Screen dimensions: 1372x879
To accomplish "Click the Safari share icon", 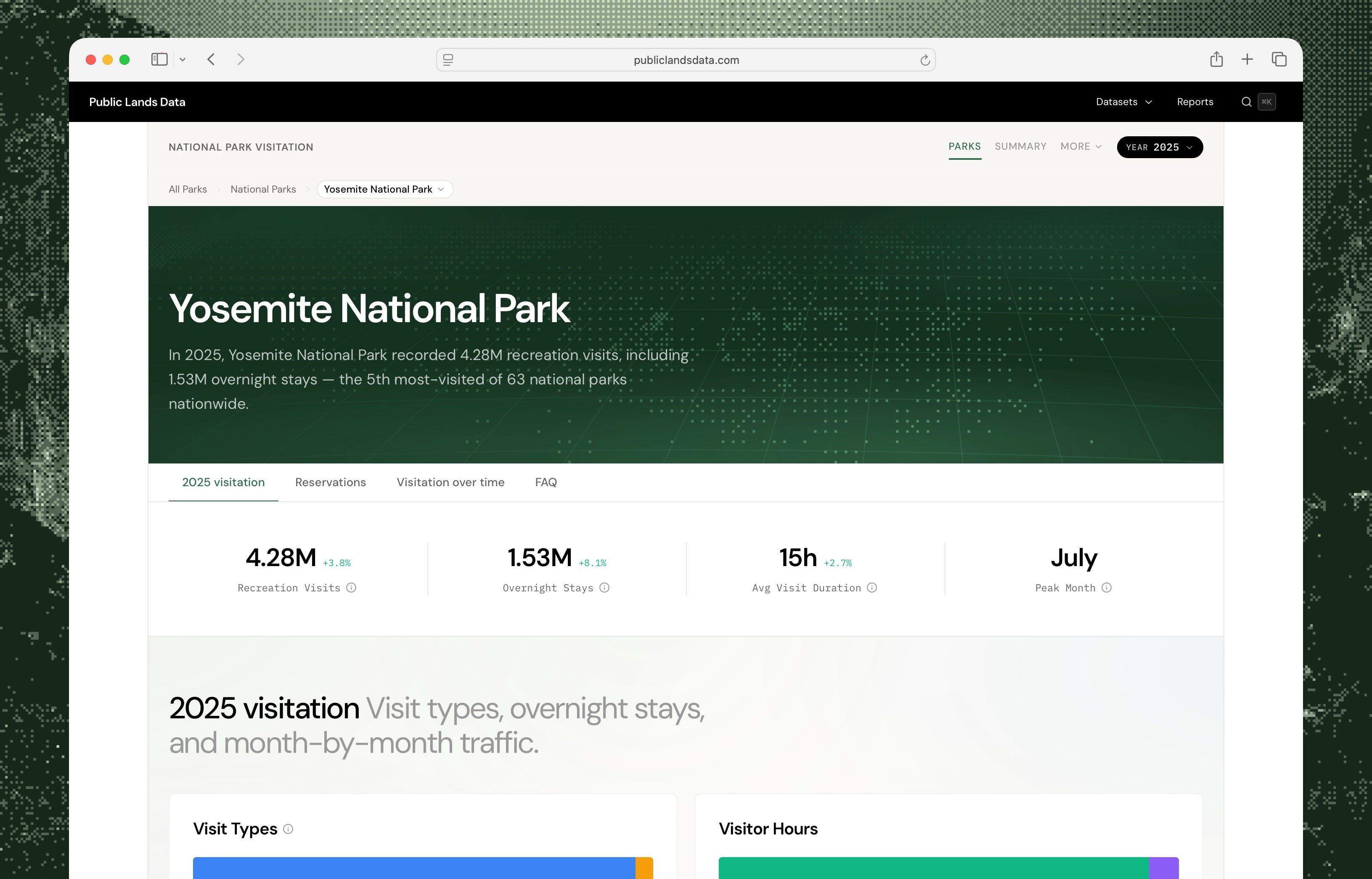I will click(1216, 59).
